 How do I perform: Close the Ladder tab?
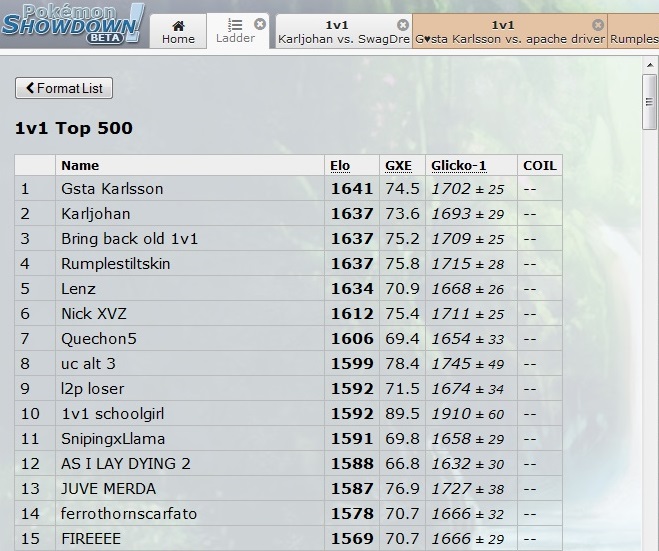(x=260, y=24)
